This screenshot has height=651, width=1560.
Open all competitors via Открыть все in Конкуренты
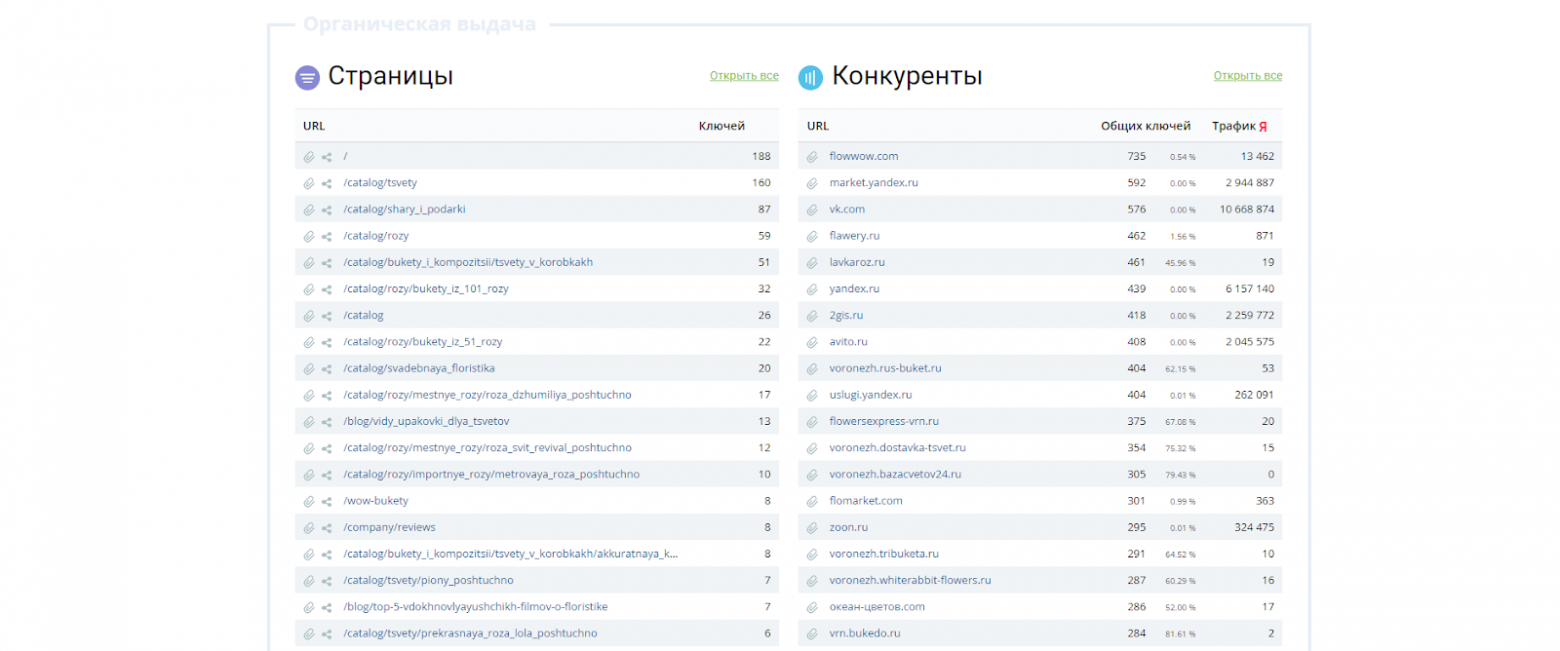click(1248, 76)
